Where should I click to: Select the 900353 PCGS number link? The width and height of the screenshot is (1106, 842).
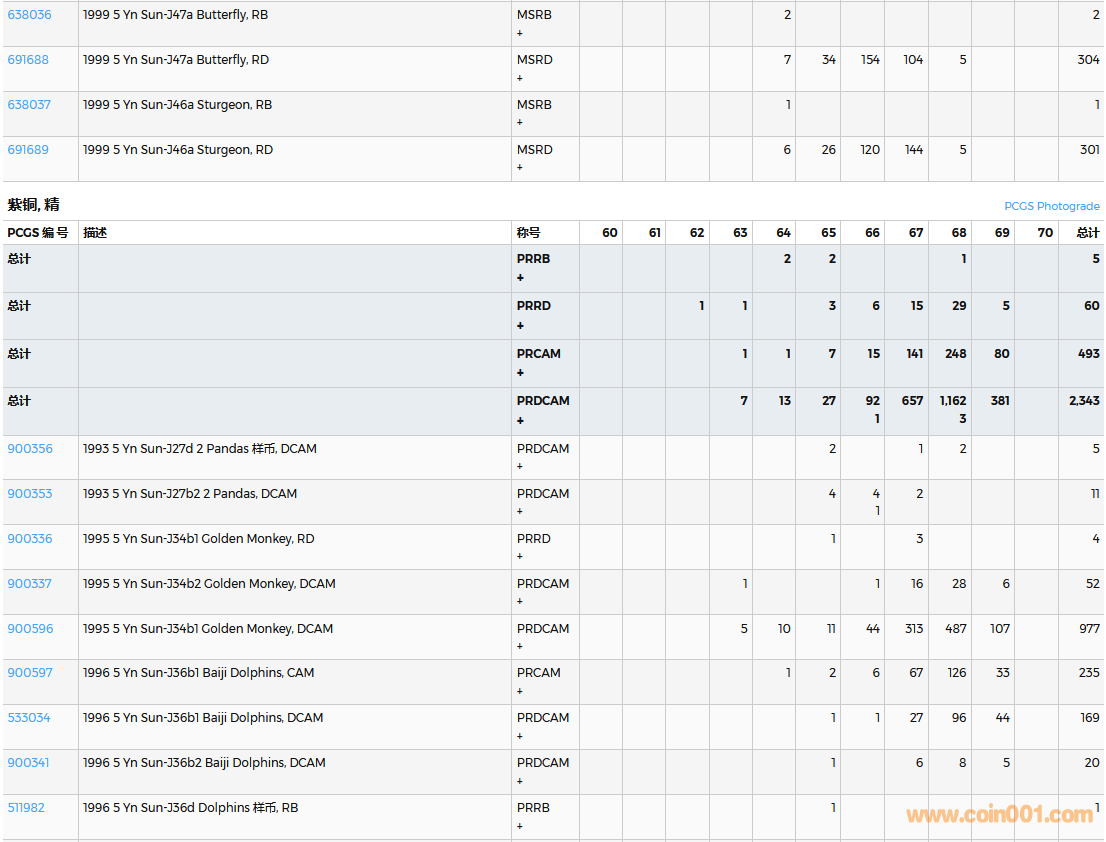coord(30,494)
